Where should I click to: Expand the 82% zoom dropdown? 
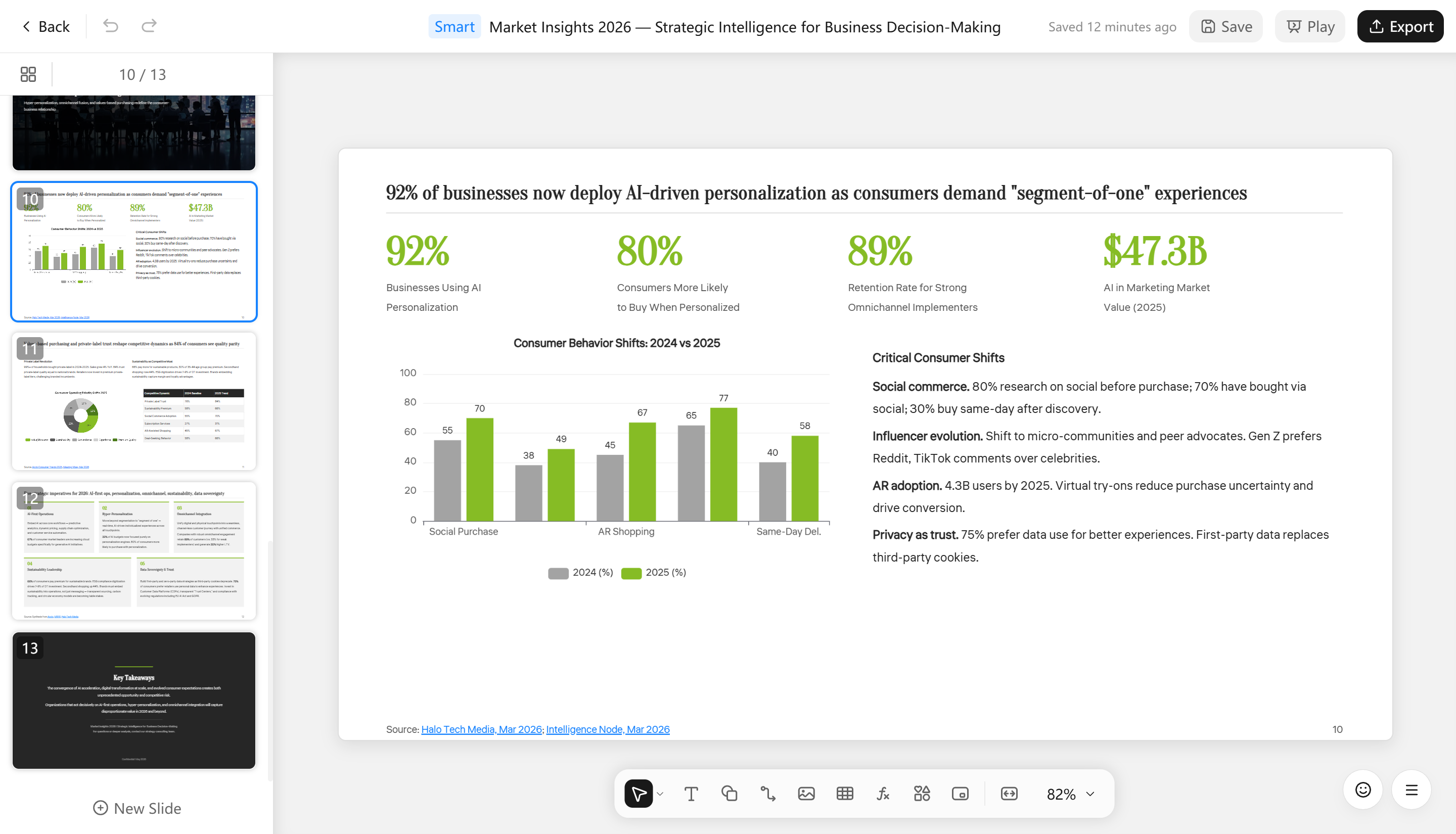pos(1070,794)
